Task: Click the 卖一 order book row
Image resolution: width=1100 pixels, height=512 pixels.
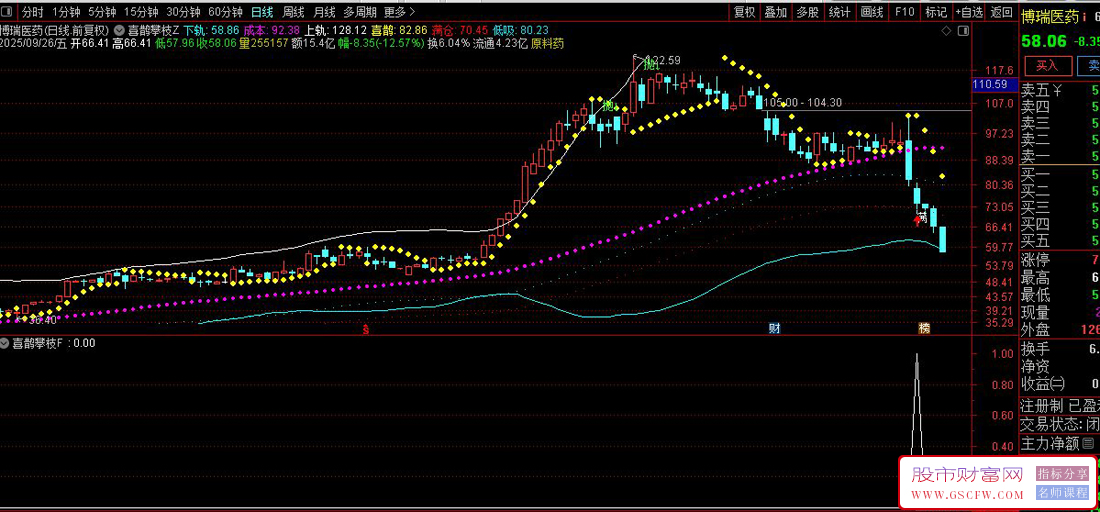Action: (x=1060, y=156)
